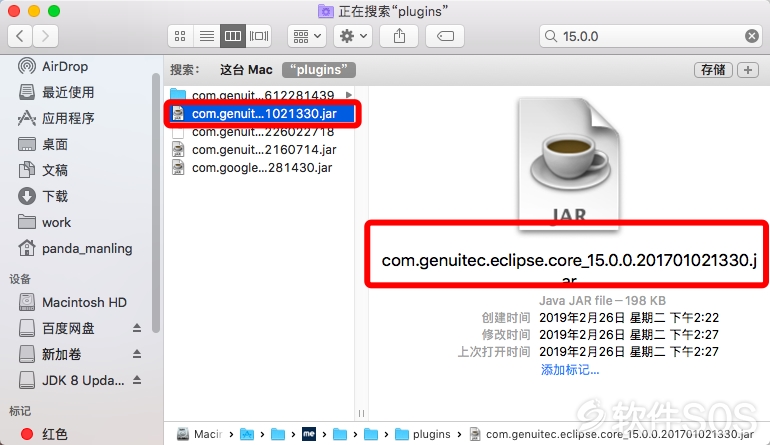
Task: Go forward with the right arrow button
Action: click(x=46, y=36)
